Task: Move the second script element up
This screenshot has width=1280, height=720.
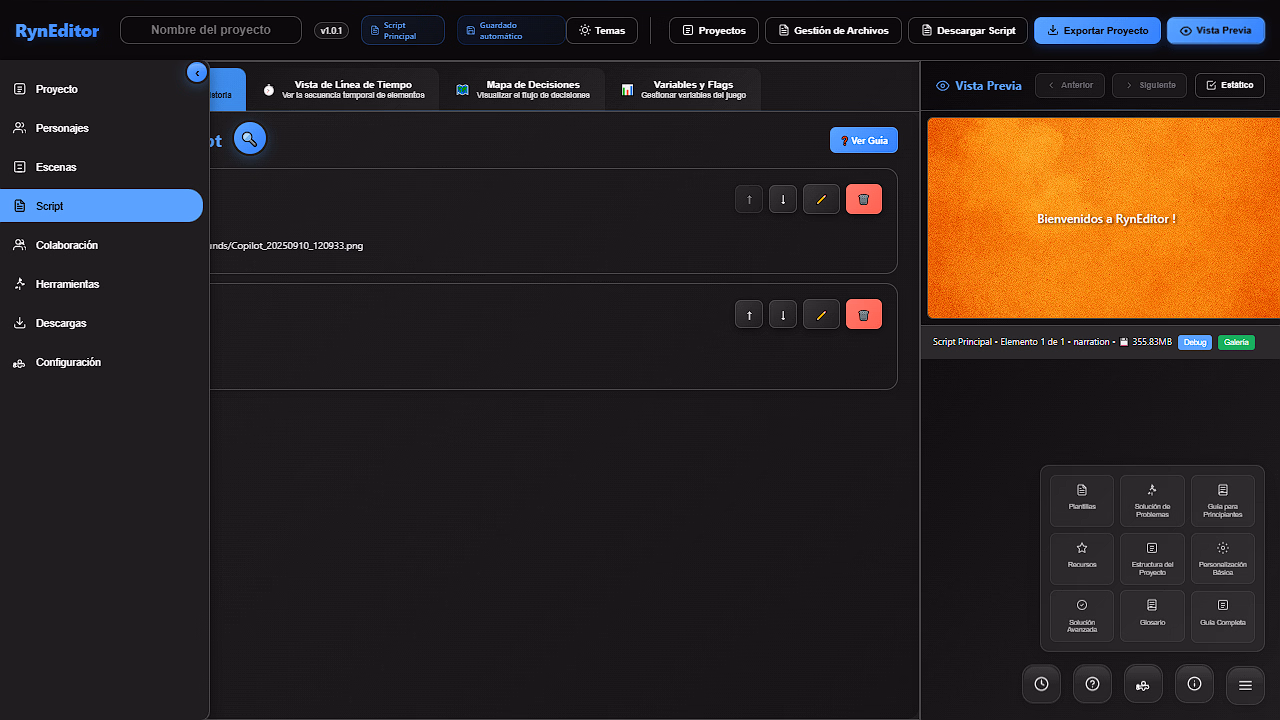Action: 749,314
